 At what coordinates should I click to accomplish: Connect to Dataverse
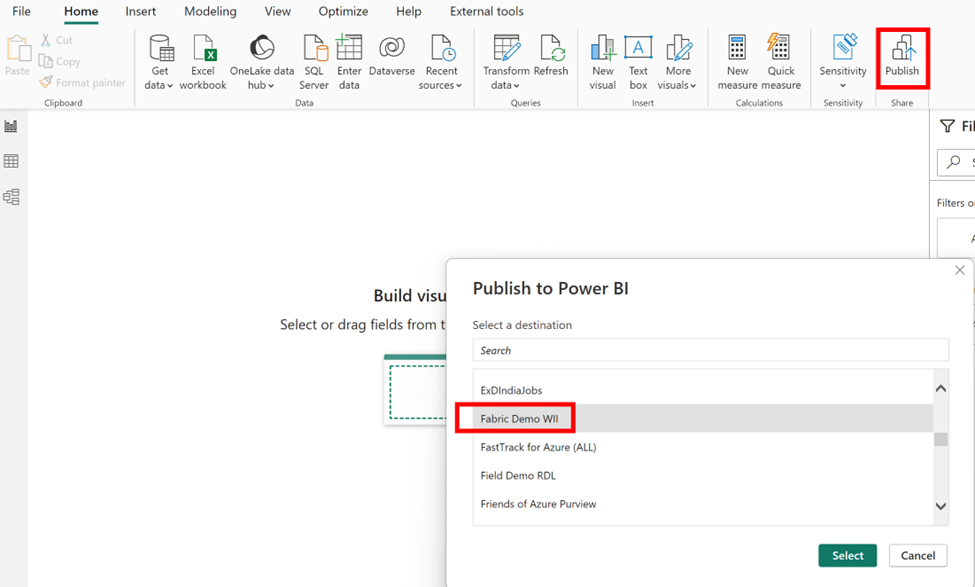392,56
